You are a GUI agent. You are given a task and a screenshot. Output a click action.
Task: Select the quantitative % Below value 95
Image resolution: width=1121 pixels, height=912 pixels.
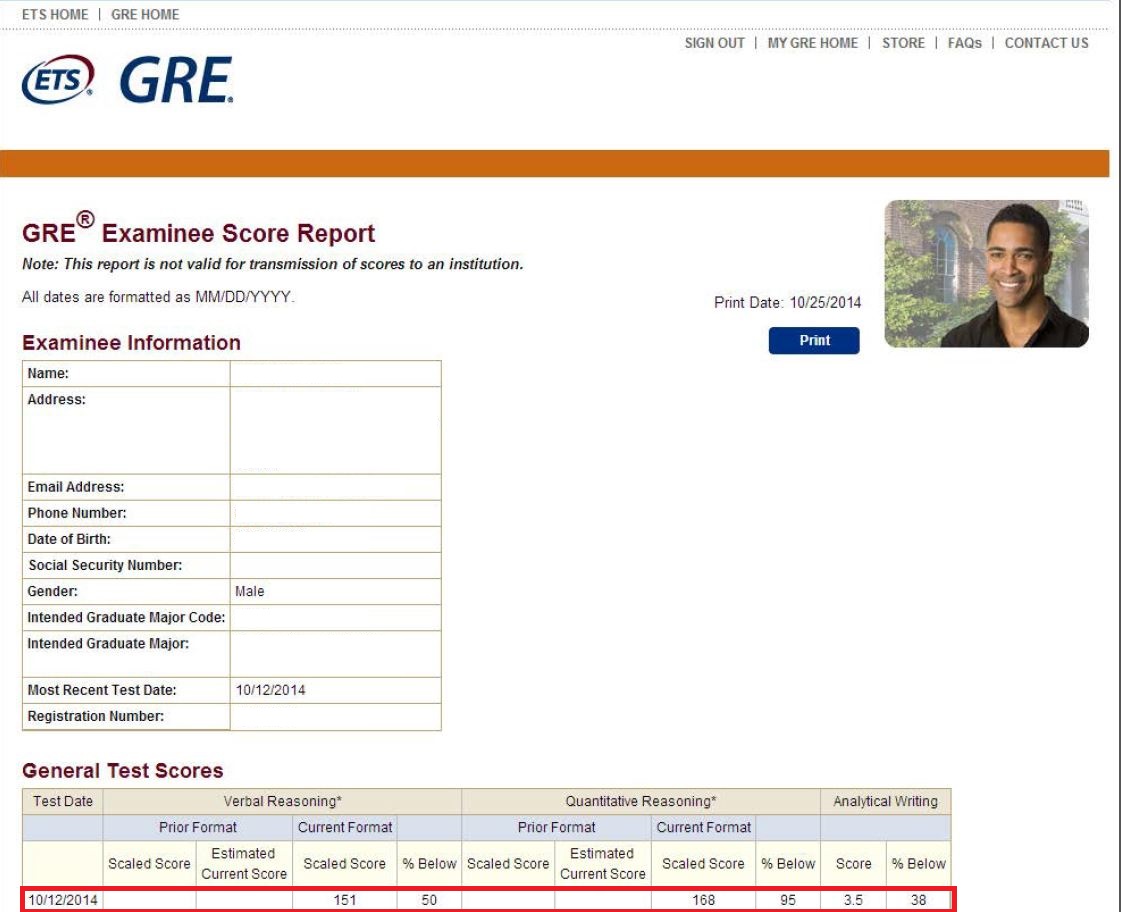point(788,900)
